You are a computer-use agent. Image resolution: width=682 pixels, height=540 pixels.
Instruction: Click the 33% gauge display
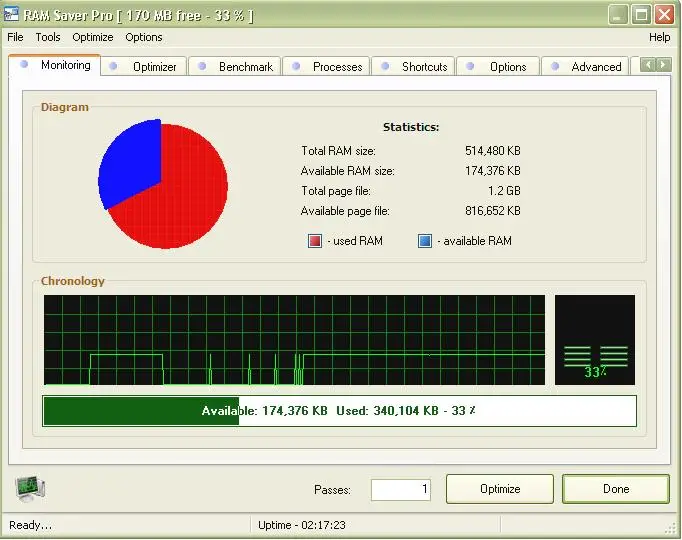pos(595,340)
